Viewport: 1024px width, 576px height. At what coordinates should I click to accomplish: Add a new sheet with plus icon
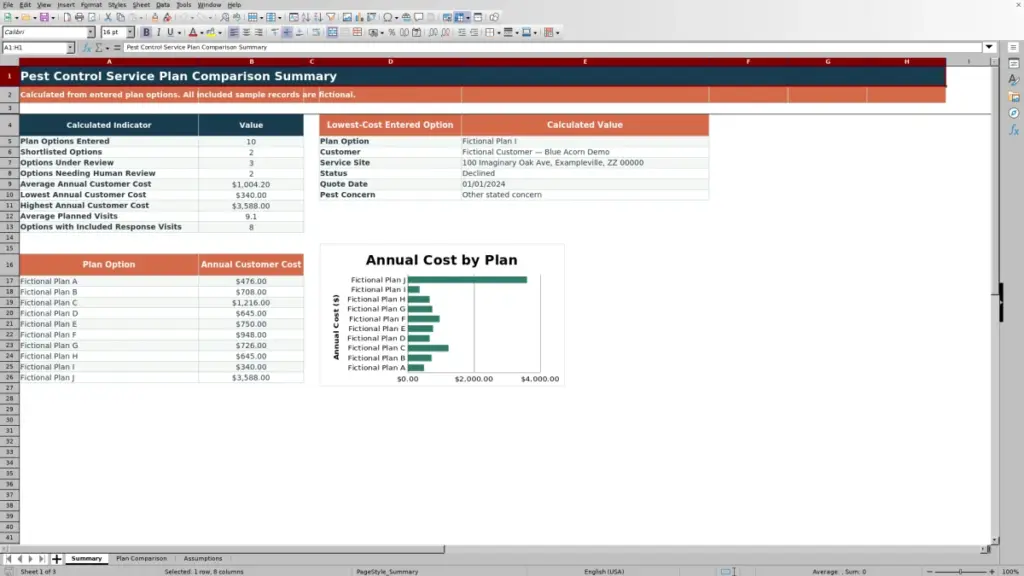(x=56, y=559)
